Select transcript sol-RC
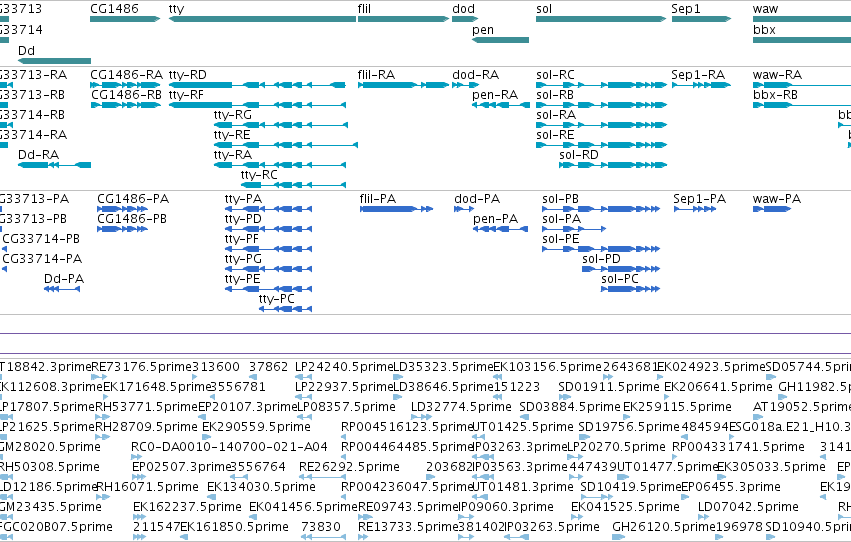Screen dimensions: 851x542 point(601,85)
